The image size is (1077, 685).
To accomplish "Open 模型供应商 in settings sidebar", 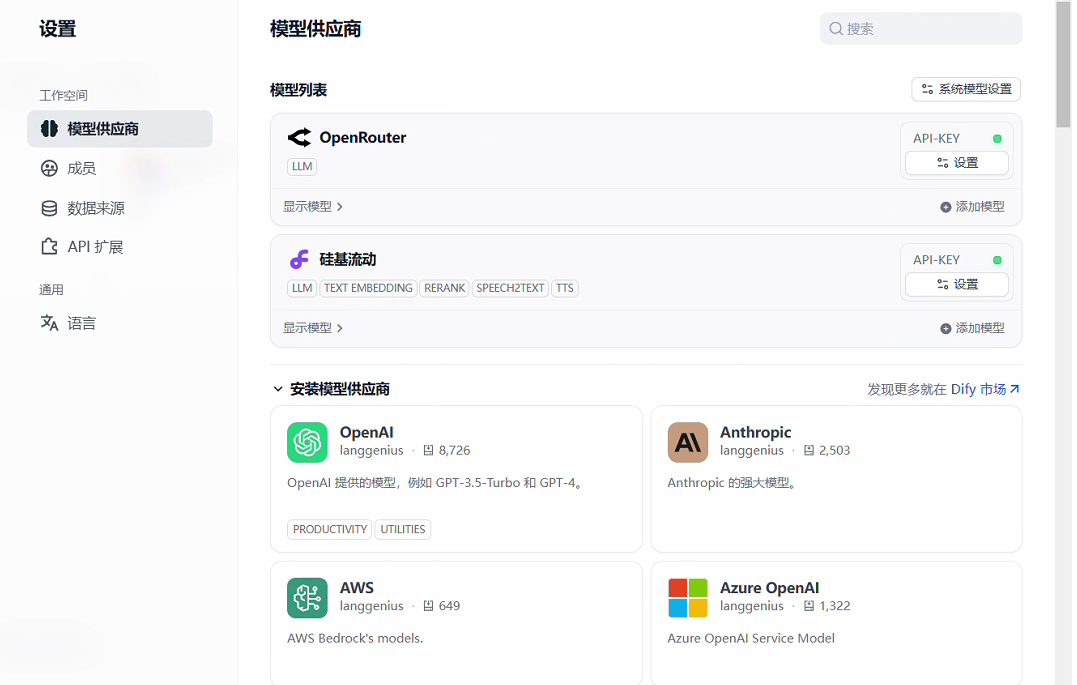I will coord(120,128).
